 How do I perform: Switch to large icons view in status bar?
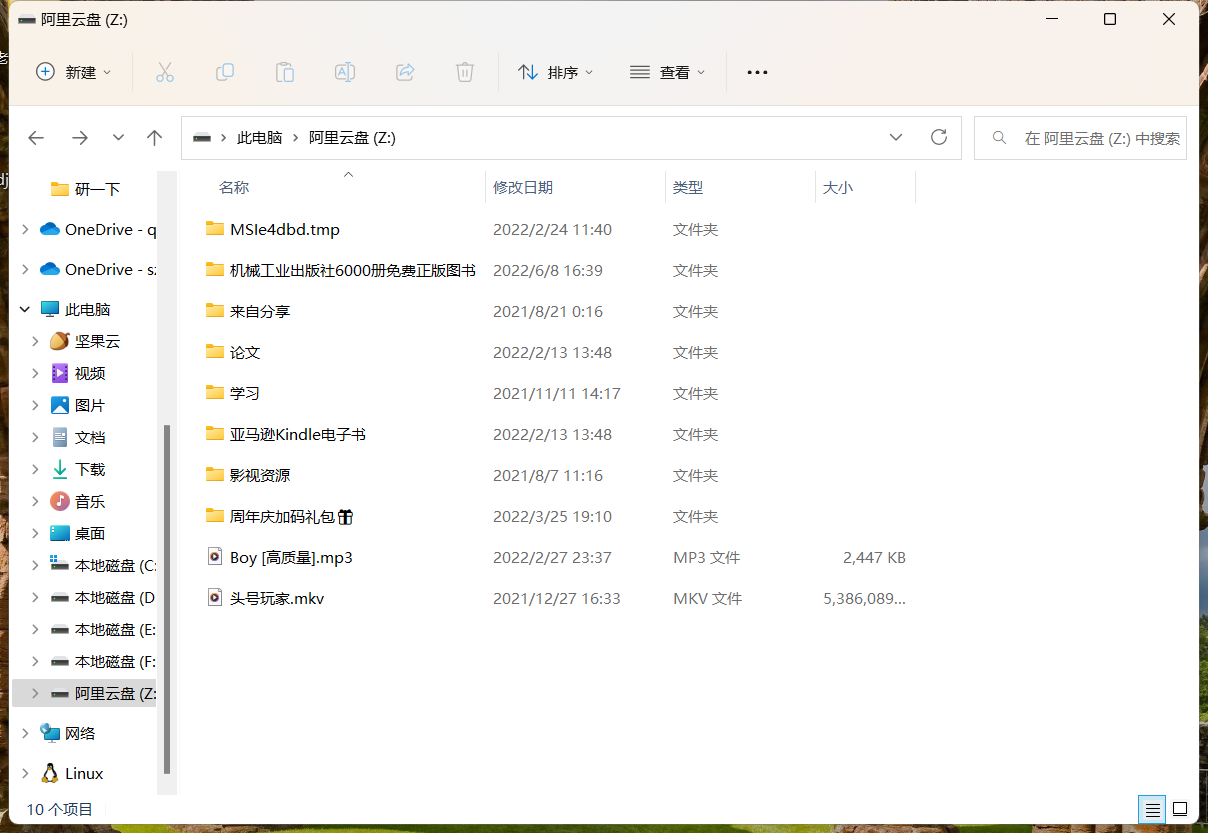coord(1180,808)
